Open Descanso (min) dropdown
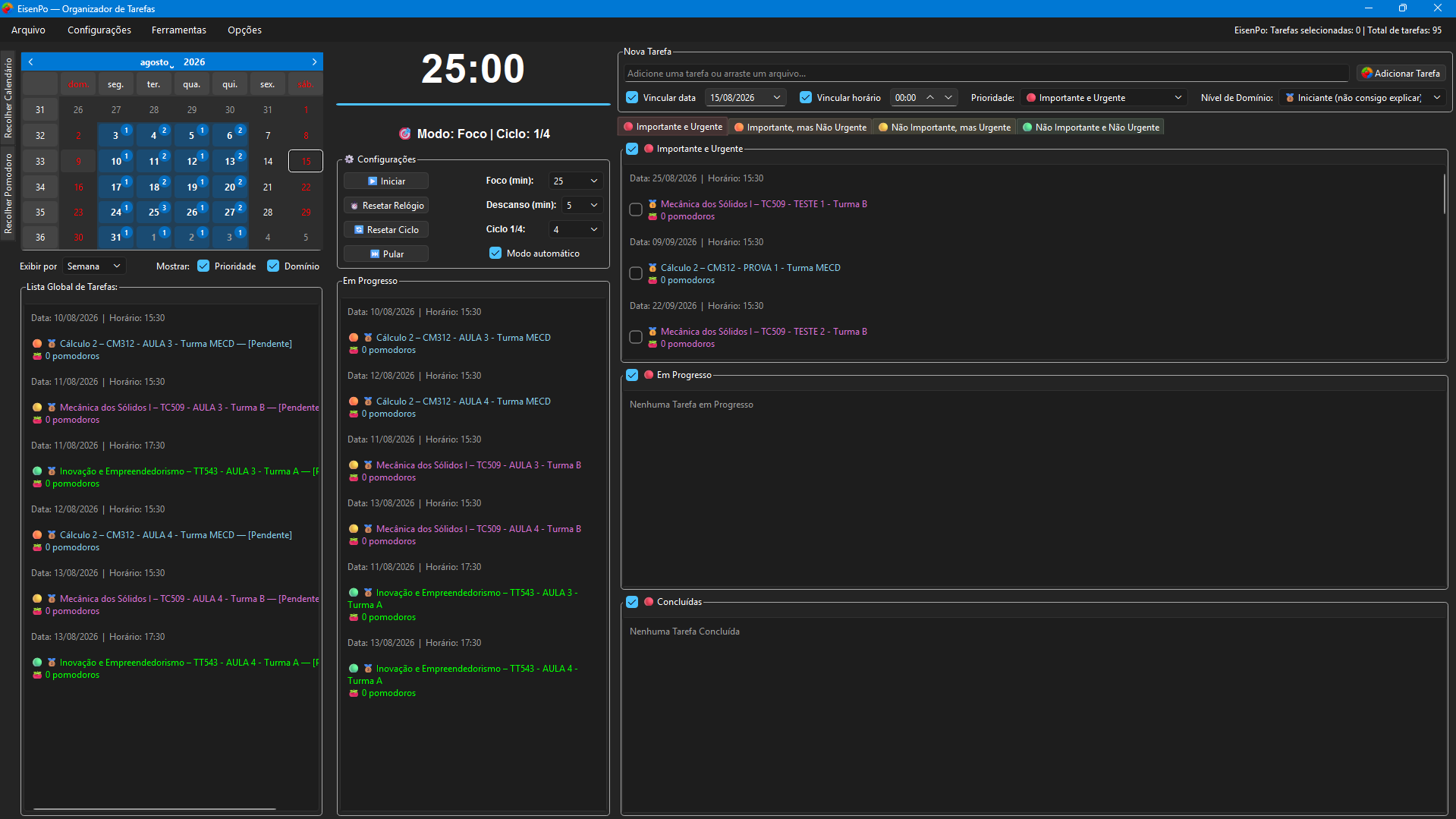Image resolution: width=1456 pixels, height=819 pixels. click(583, 205)
